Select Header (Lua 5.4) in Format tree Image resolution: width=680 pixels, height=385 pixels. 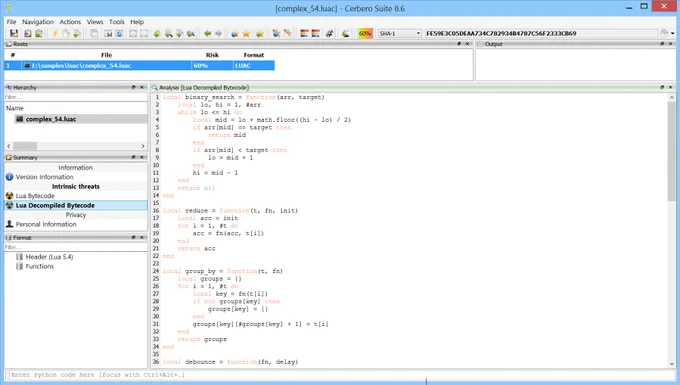pos(49,257)
